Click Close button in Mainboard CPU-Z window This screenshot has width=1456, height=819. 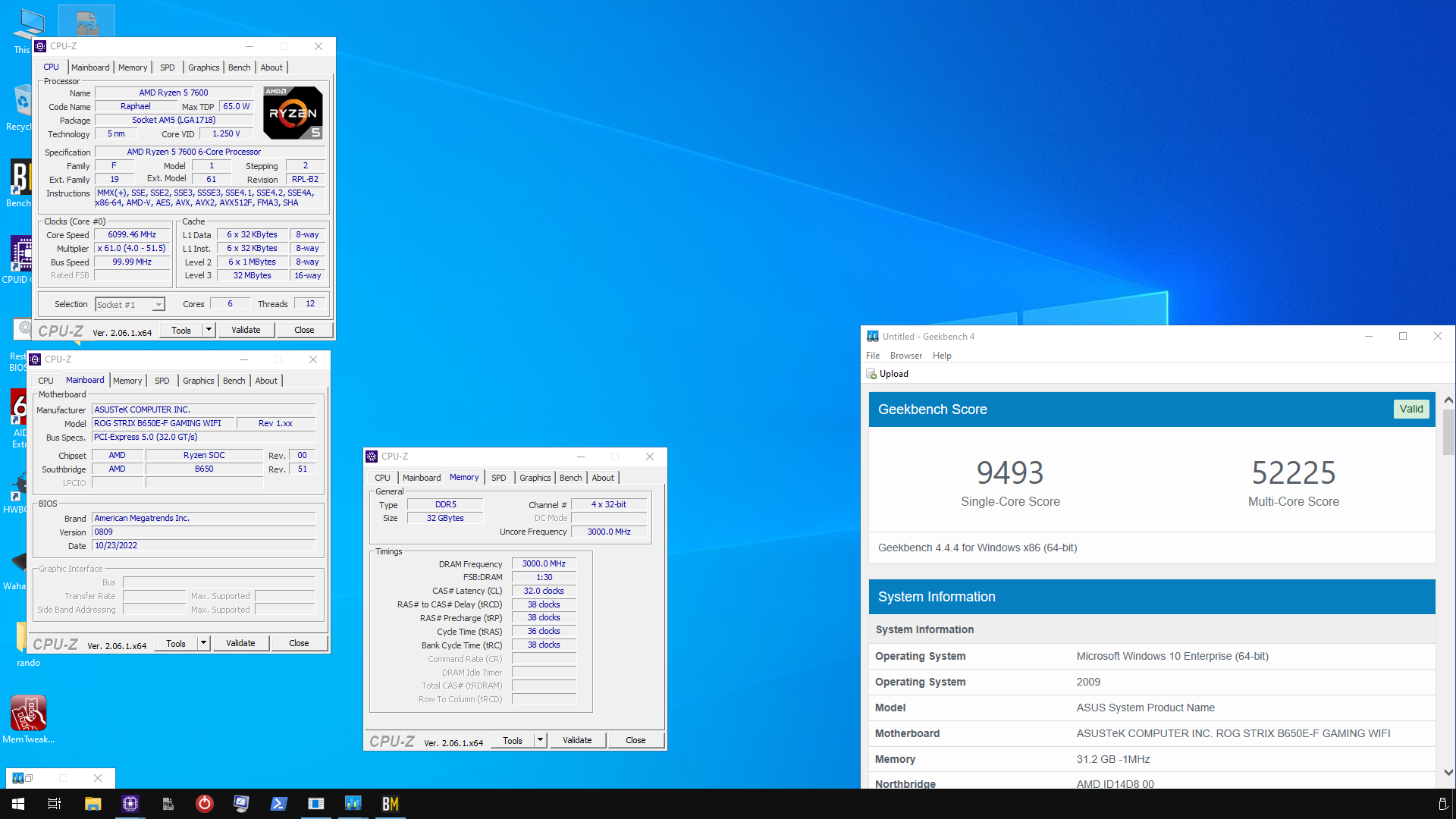pyautogui.click(x=299, y=643)
